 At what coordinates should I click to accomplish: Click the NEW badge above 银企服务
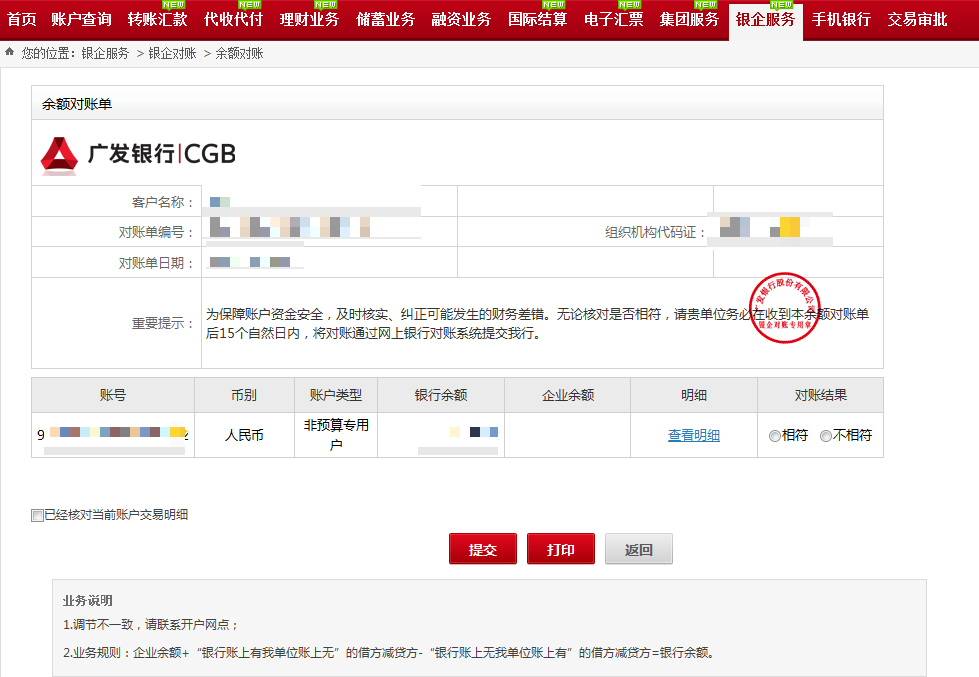point(782,4)
